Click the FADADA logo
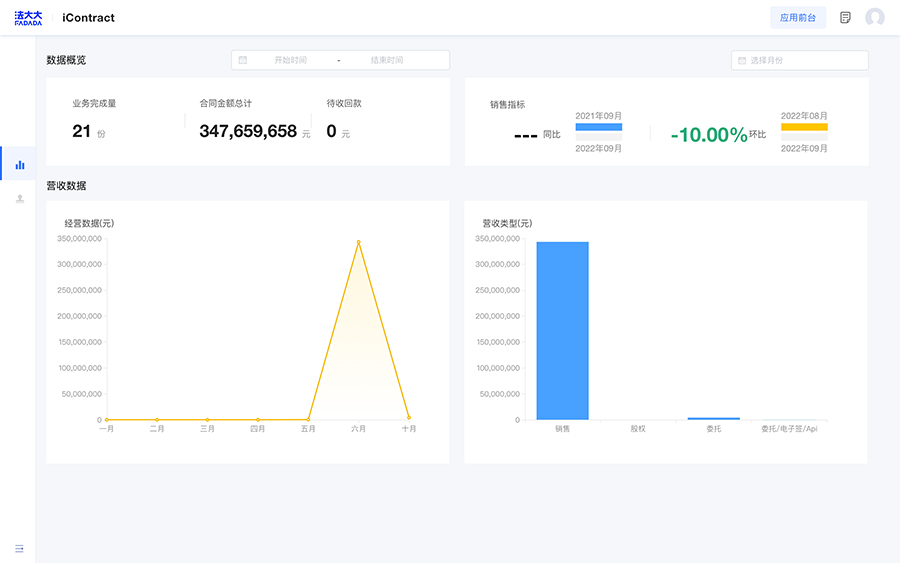The width and height of the screenshot is (900, 563). pos(28,18)
